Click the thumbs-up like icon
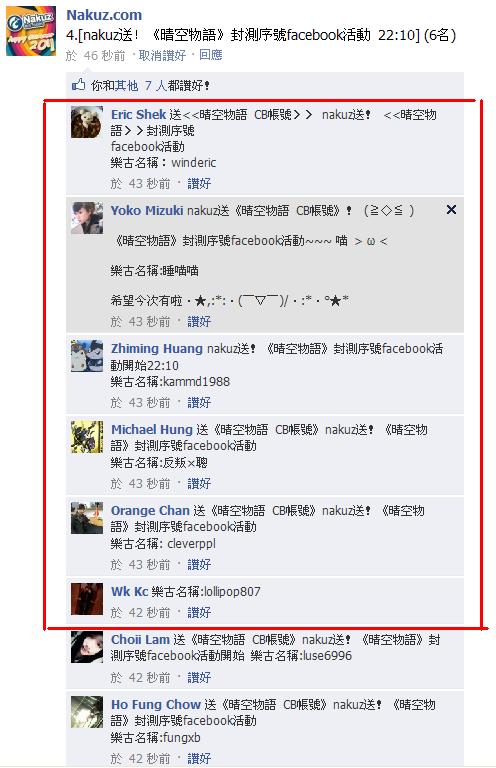The width and height of the screenshot is (496, 768). coord(78,85)
